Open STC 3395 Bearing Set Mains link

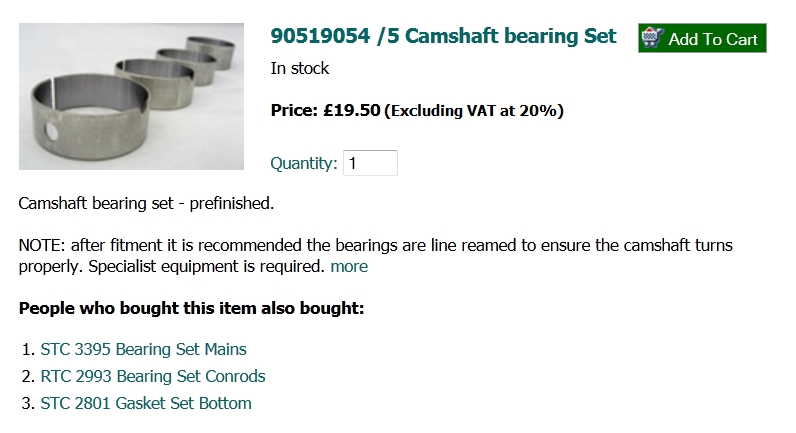pos(143,350)
